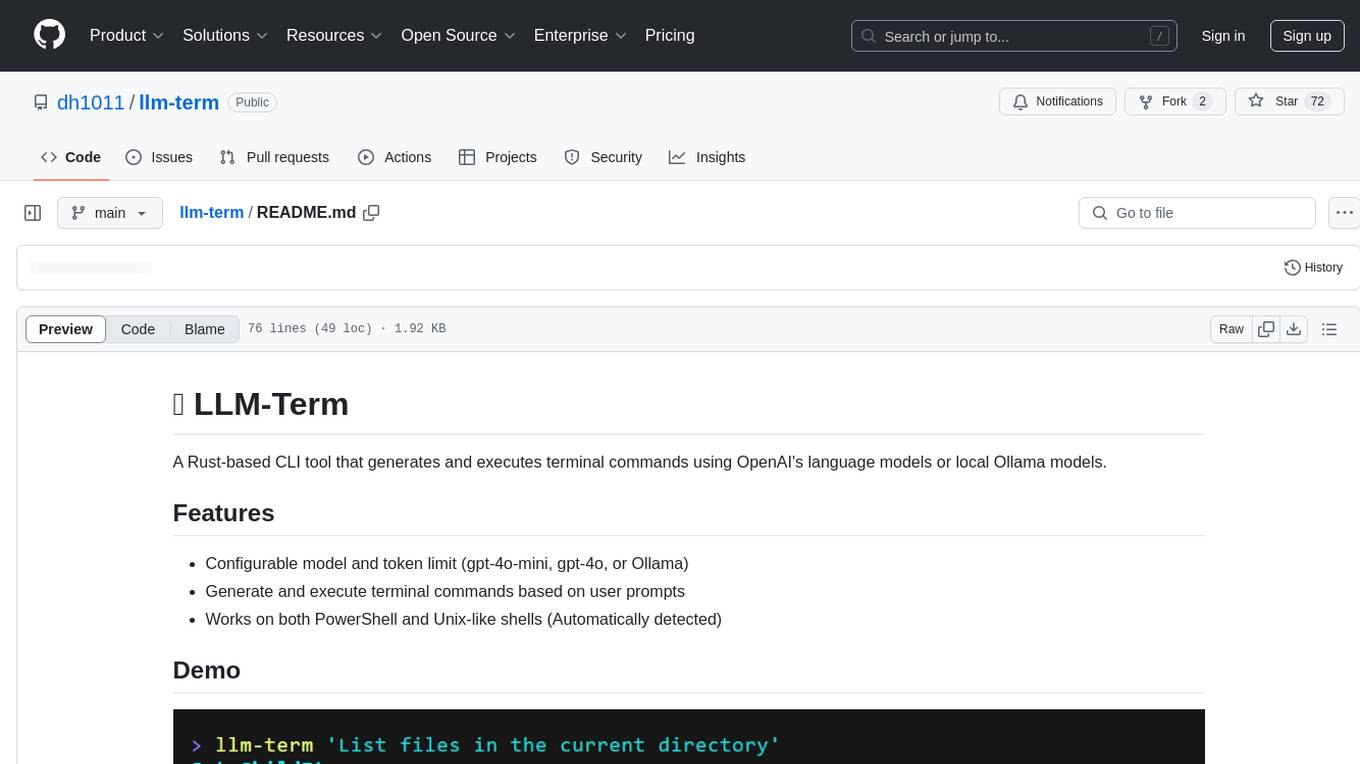Open the Actions tab
Image resolution: width=1360 pixels, height=764 pixels.
coord(394,157)
